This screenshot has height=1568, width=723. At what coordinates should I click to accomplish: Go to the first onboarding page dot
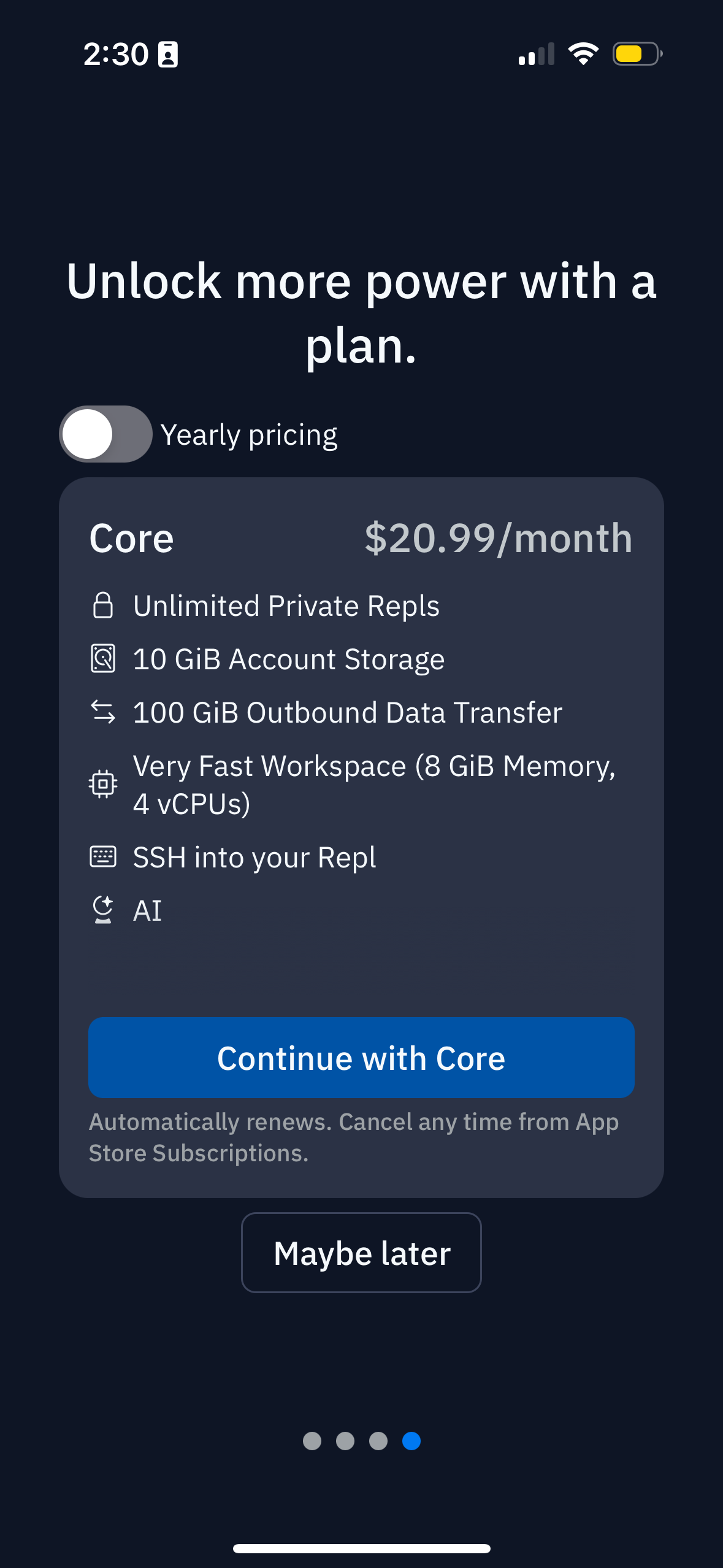click(x=312, y=1441)
